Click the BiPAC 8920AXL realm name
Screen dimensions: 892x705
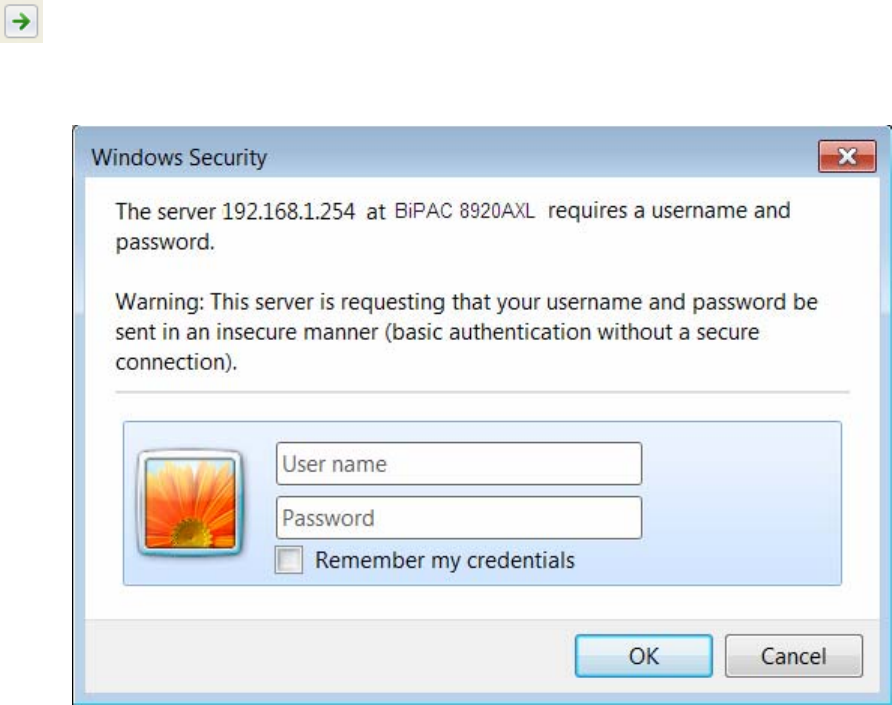(x=464, y=211)
